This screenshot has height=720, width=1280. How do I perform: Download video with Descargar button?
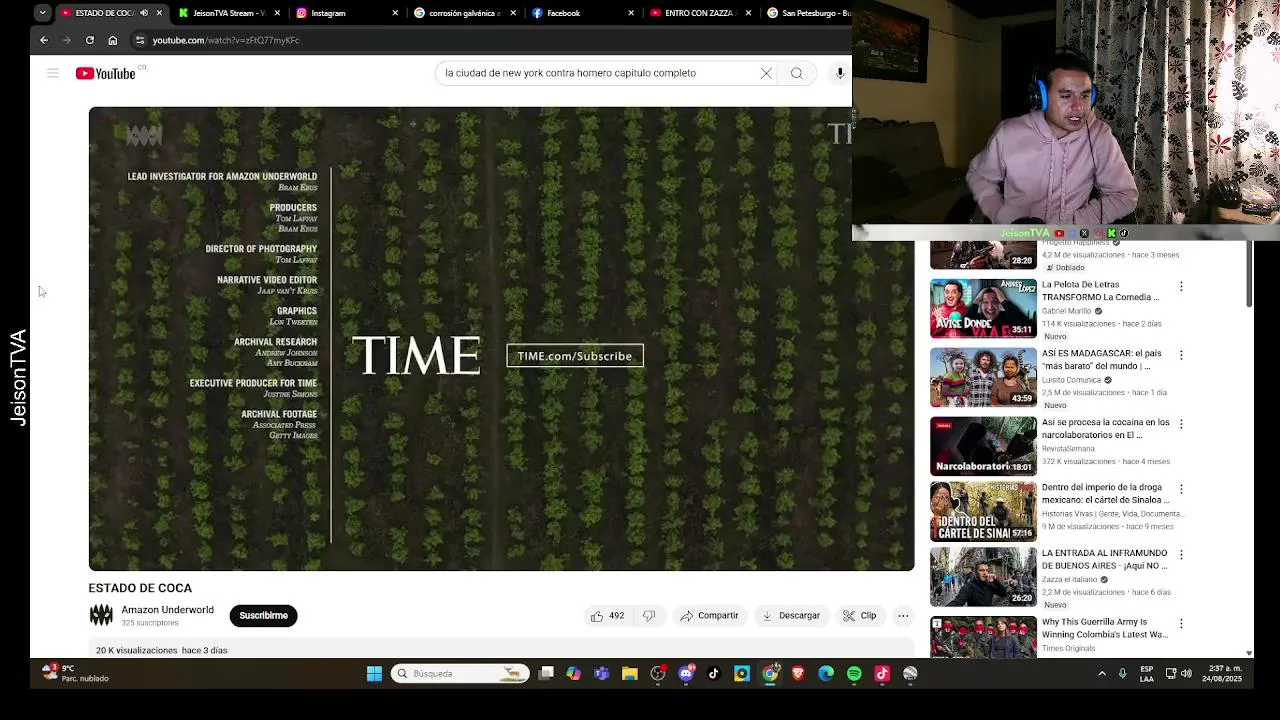[790, 616]
